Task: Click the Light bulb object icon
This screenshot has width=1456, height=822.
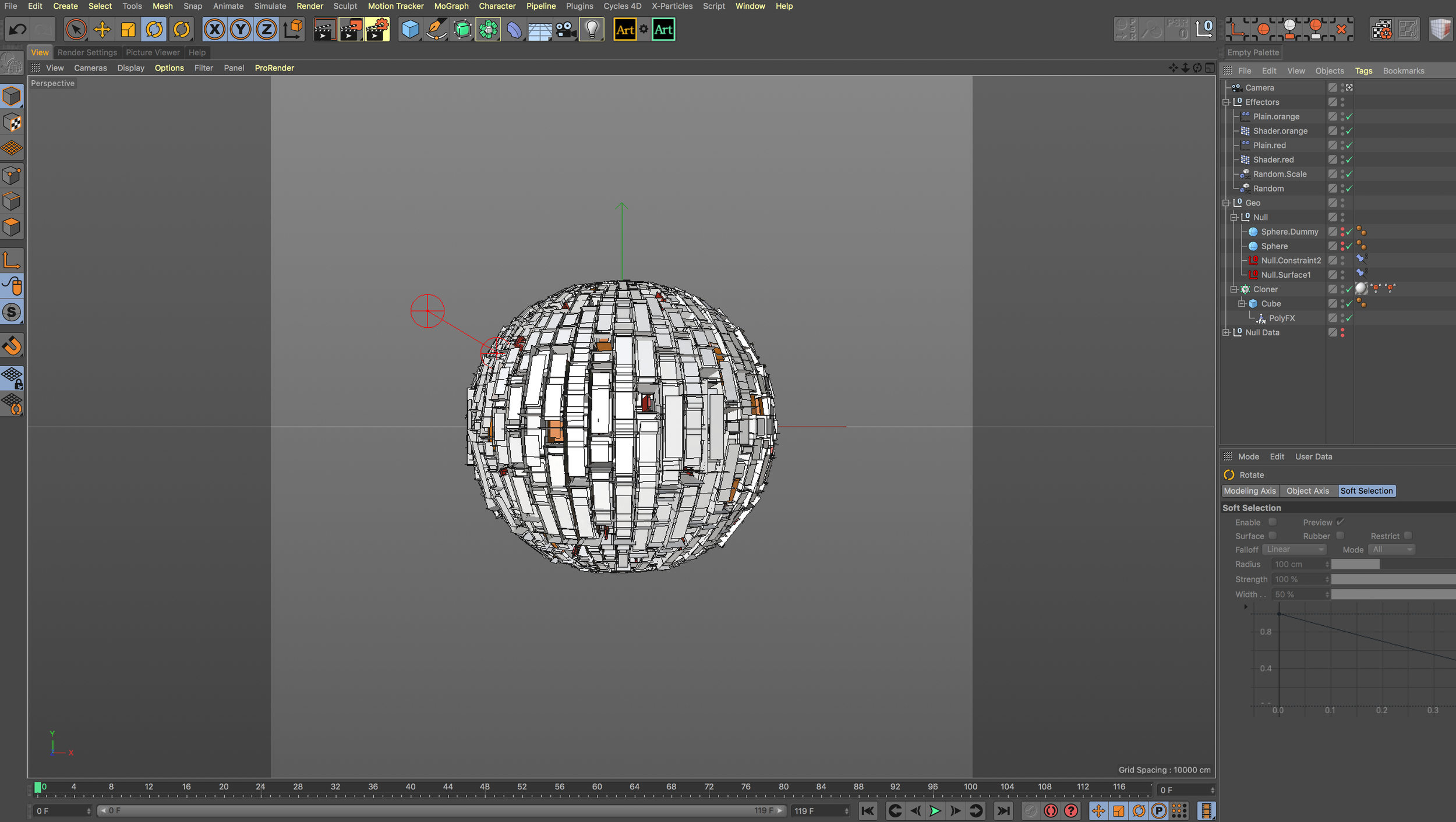Action: pyautogui.click(x=592, y=30)
